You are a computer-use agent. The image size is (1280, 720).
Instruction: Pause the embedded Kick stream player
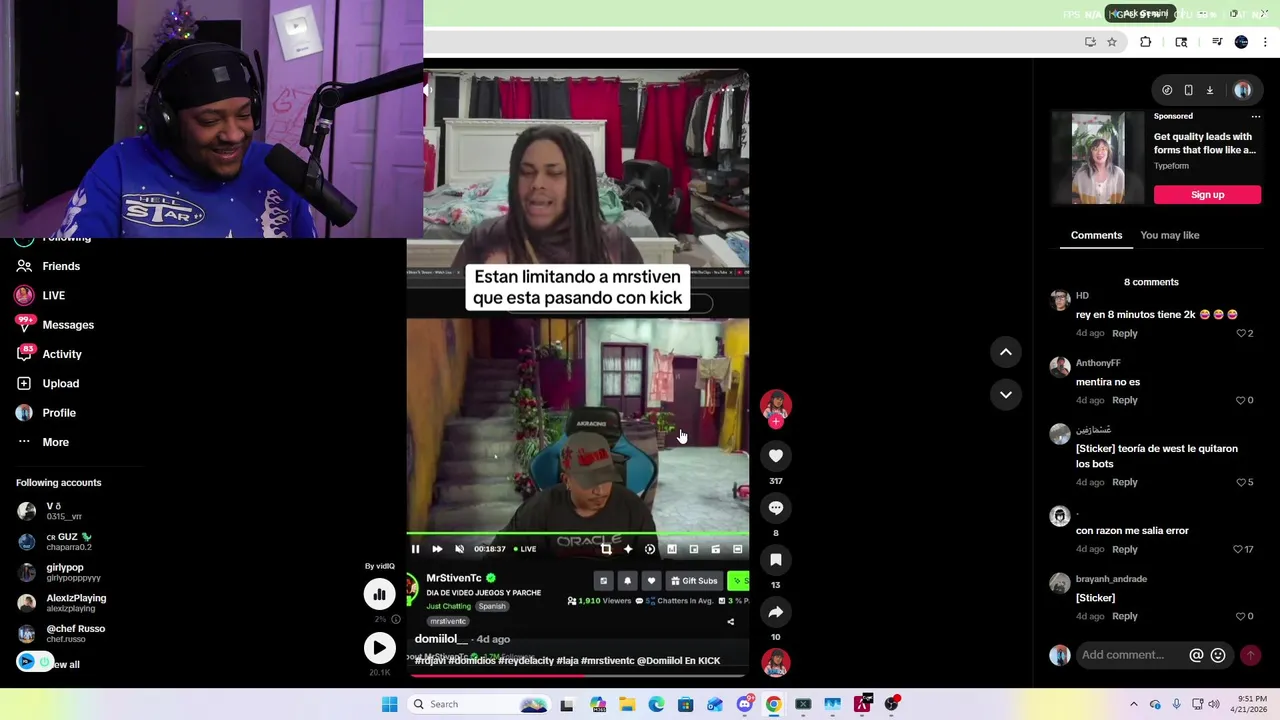[415, 549]
